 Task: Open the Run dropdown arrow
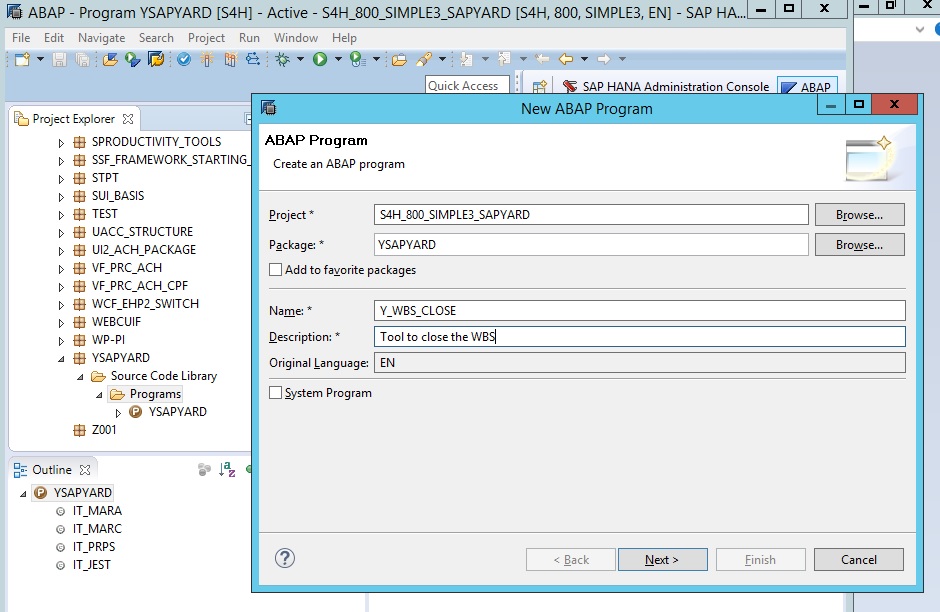pyautogui.click(x=338, y=59)
